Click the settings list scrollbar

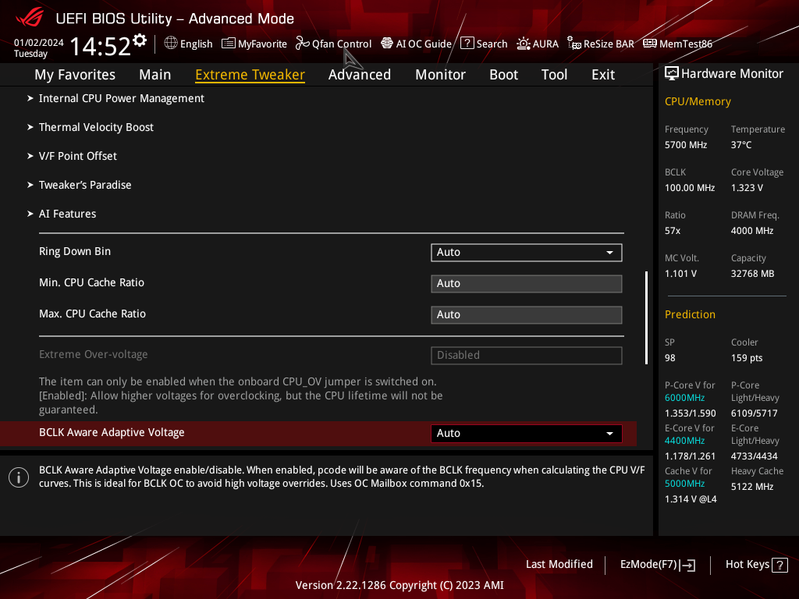click(646, 318)
